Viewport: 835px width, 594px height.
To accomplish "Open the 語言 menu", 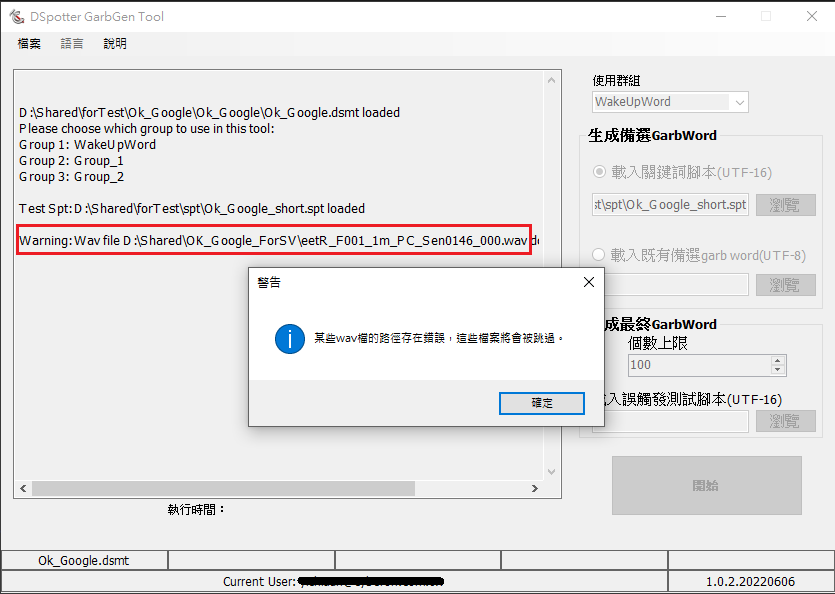I will (72, 44).
